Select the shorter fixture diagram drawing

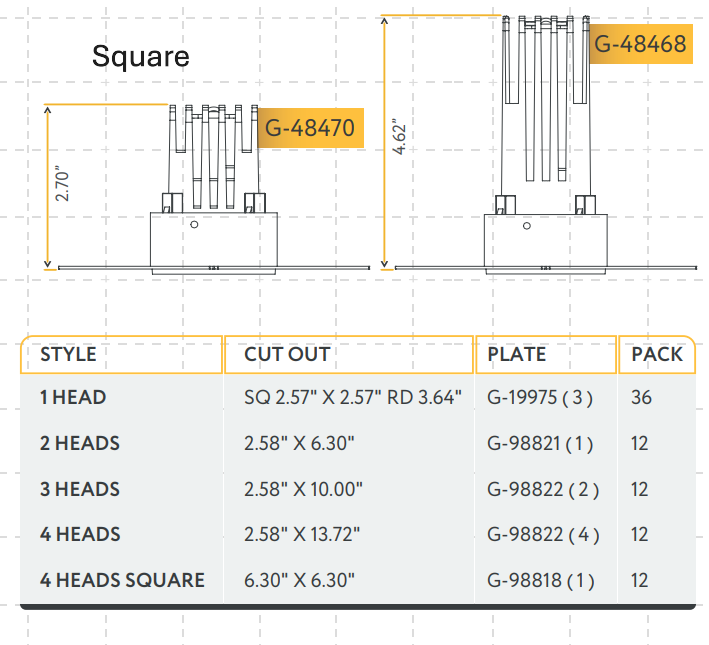(x=213, y=190)
